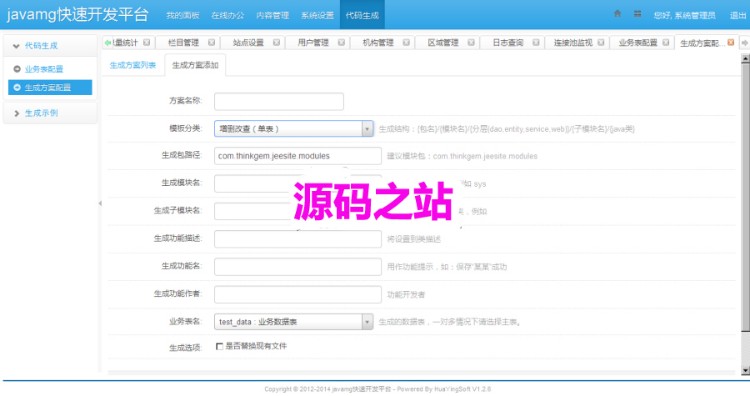Switch to the 日志查询 tab
The height and width of the screenshot is (396, 750).
[508, 43]
